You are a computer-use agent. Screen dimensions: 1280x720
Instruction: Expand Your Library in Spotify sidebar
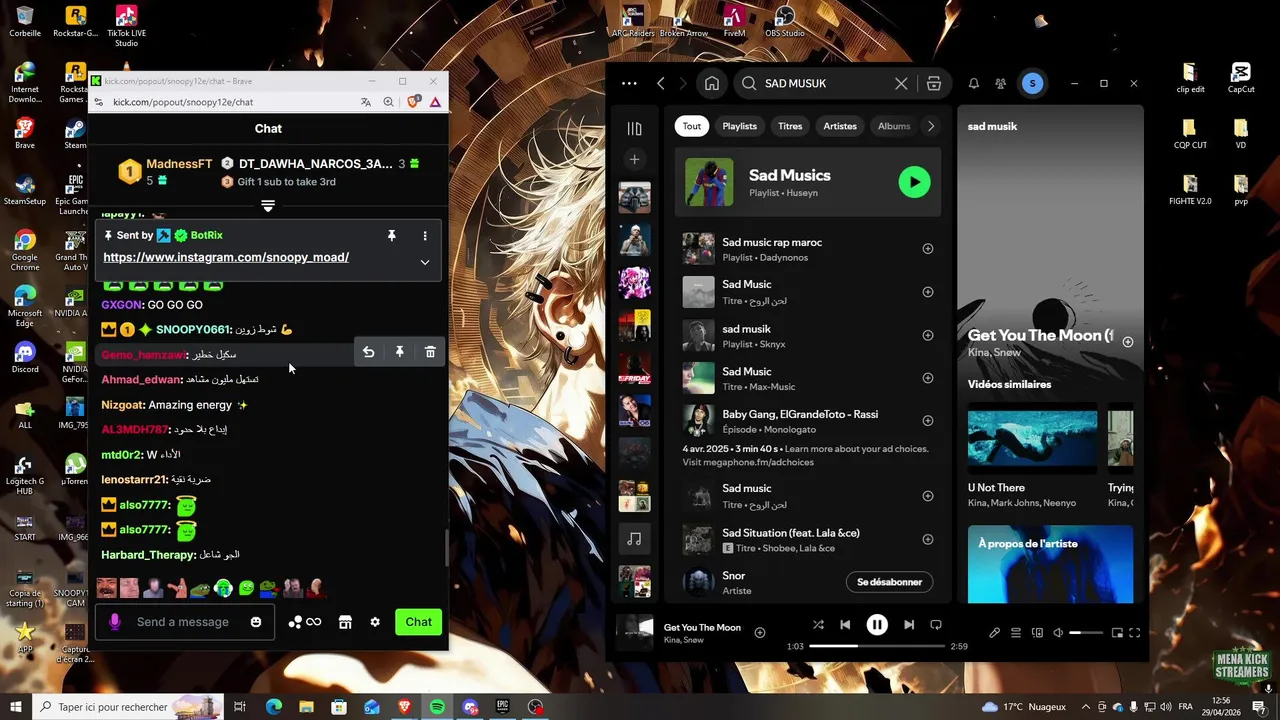pos(634,129)
